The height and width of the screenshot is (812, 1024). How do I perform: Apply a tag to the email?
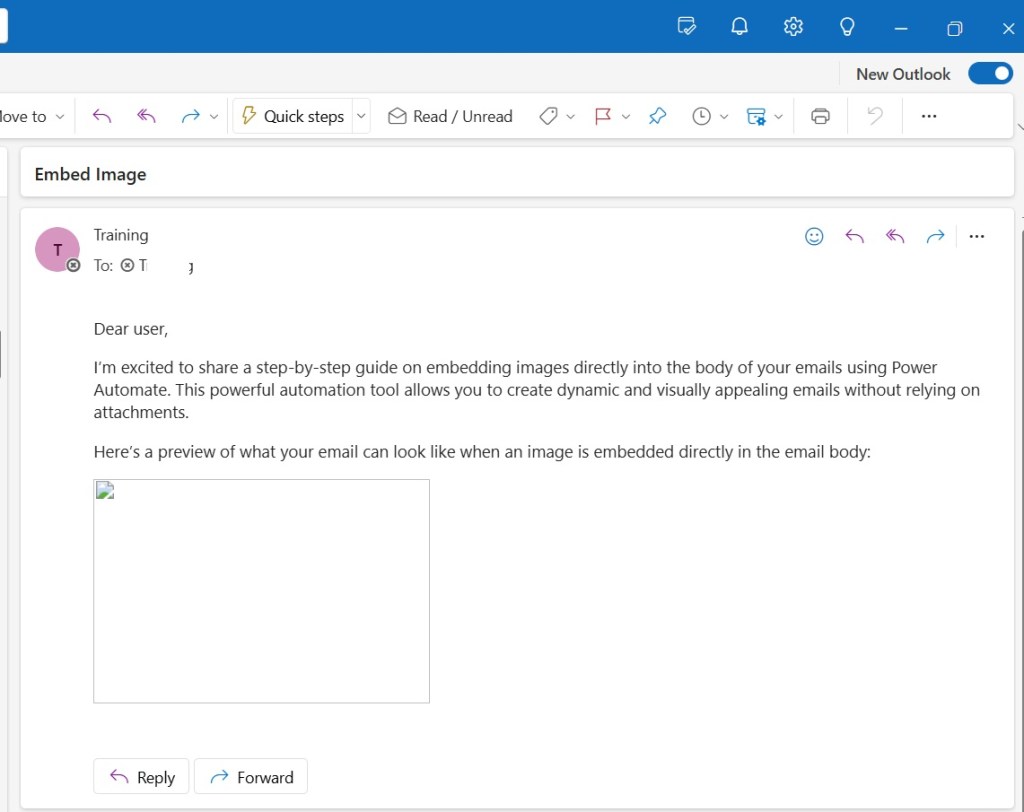coord(549,116)
